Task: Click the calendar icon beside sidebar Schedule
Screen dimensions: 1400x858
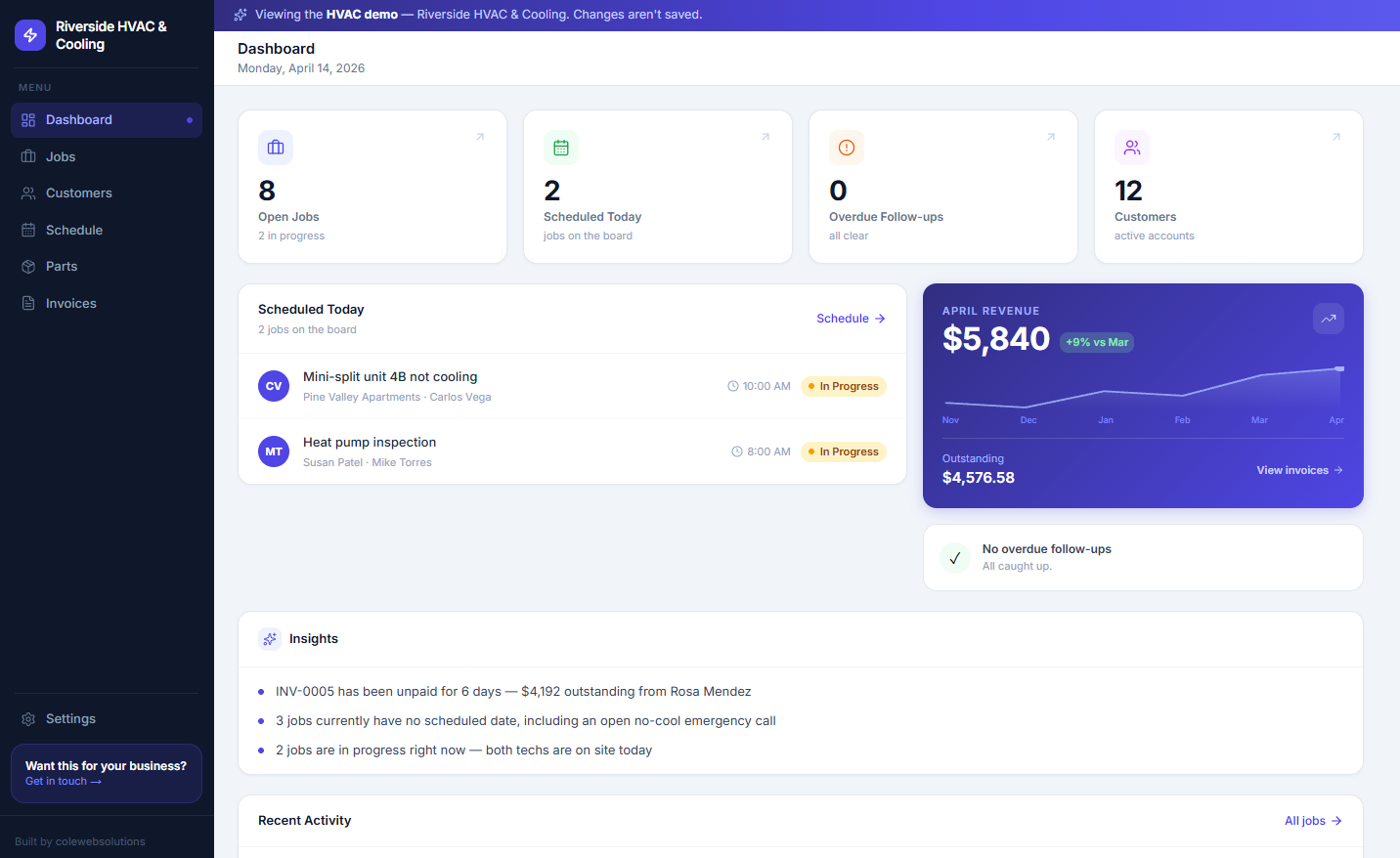Action: pos(28,230)
